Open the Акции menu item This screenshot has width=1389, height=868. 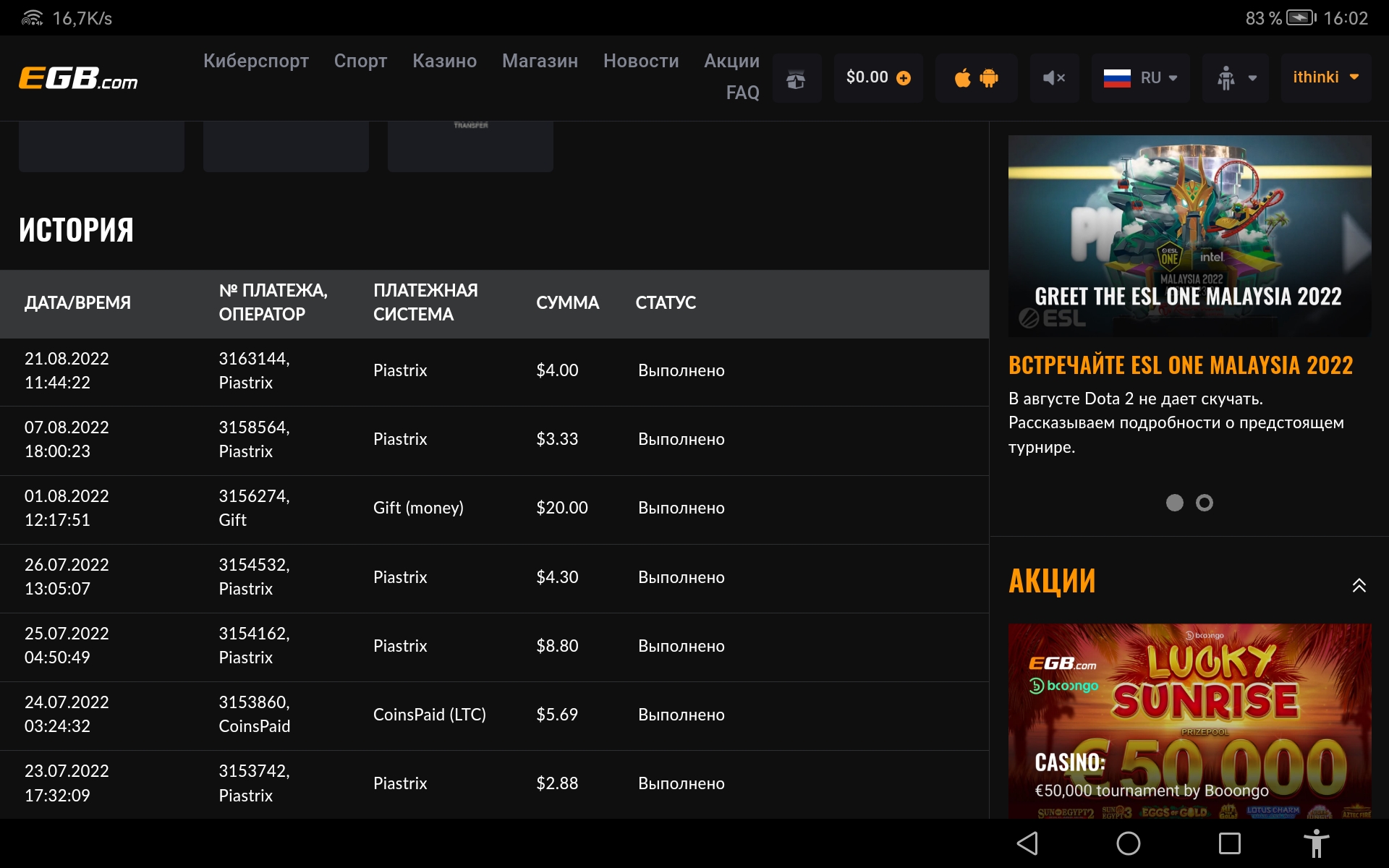[731, 61]
